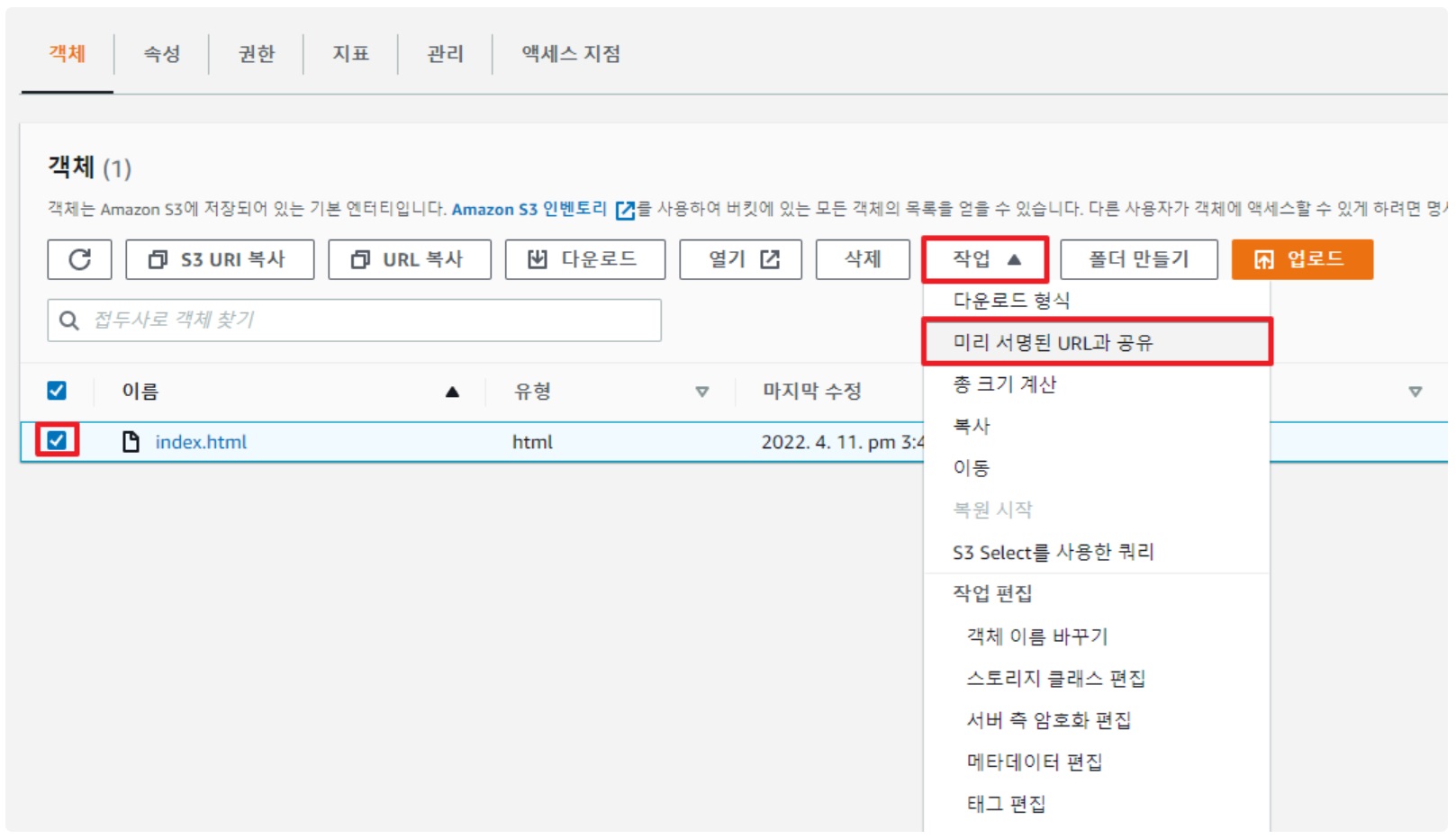Click the 폴더 만들기 button
Screen dimensions: 1456x839
pos(1139,259)
